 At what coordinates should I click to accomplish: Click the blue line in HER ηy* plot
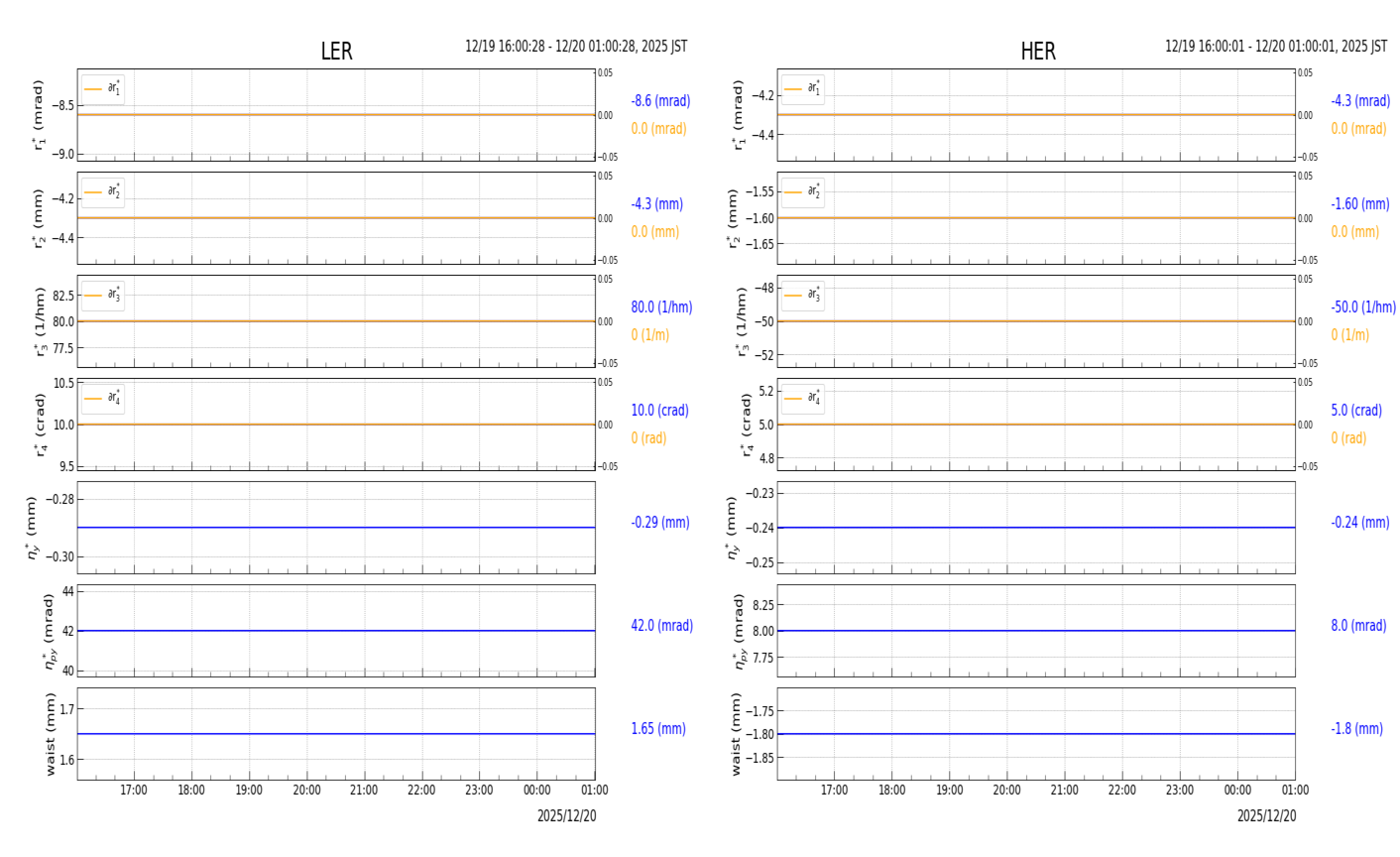pos(1036,528)
